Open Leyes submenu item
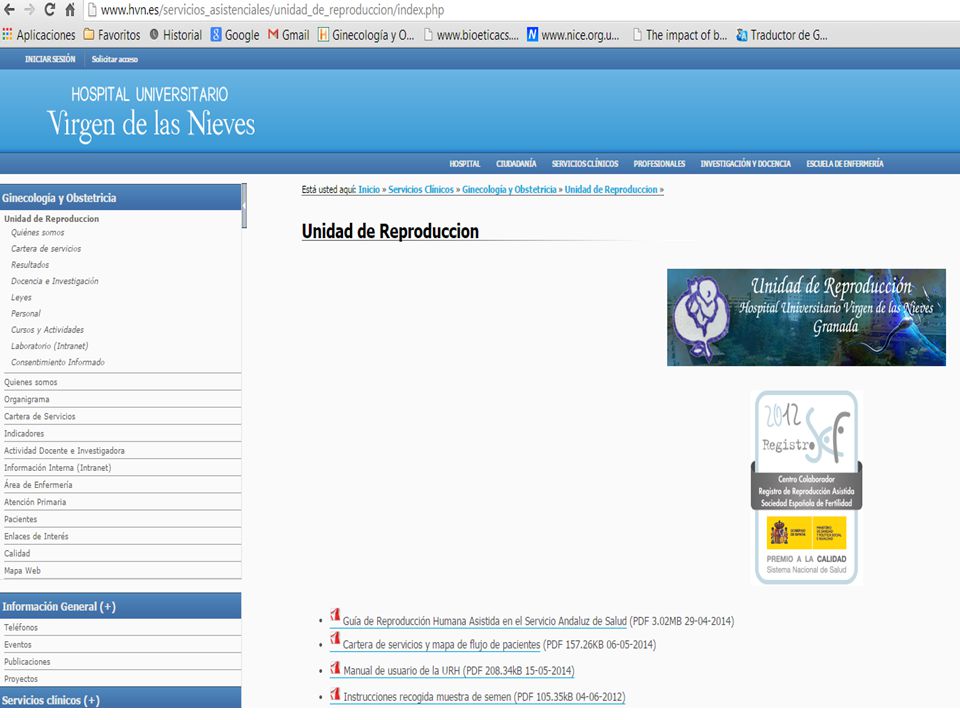 (x=21, y=298)
